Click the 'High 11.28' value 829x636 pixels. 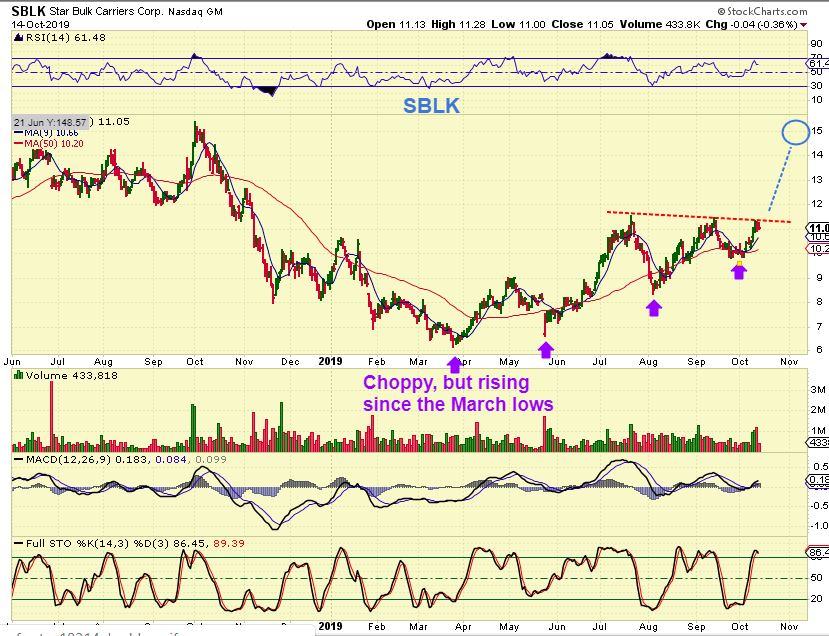[x=458, y=24]
